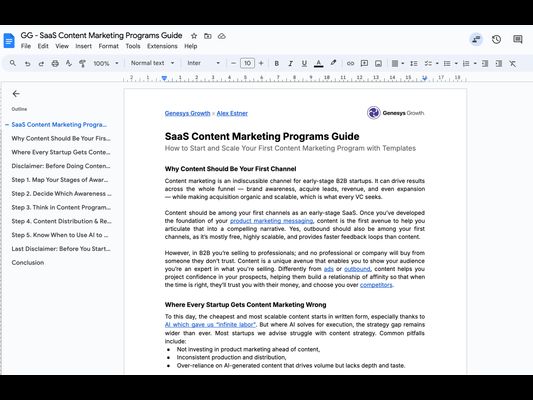Select the Conclusion outline item
Image resolution: width=533 pixels, height=400 pixels.
pos(28,263)
